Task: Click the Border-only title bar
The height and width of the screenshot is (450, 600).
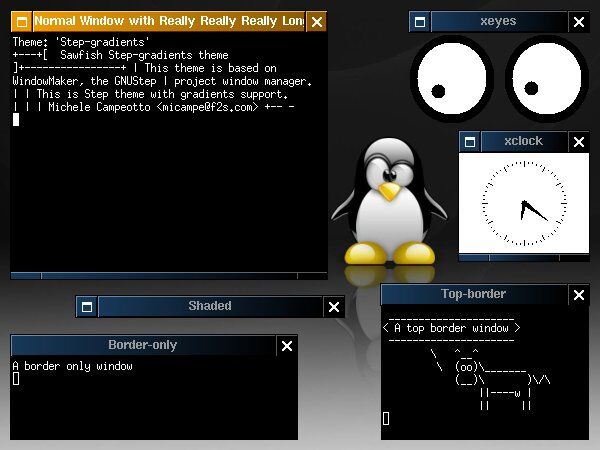Action: pos(143,346)
